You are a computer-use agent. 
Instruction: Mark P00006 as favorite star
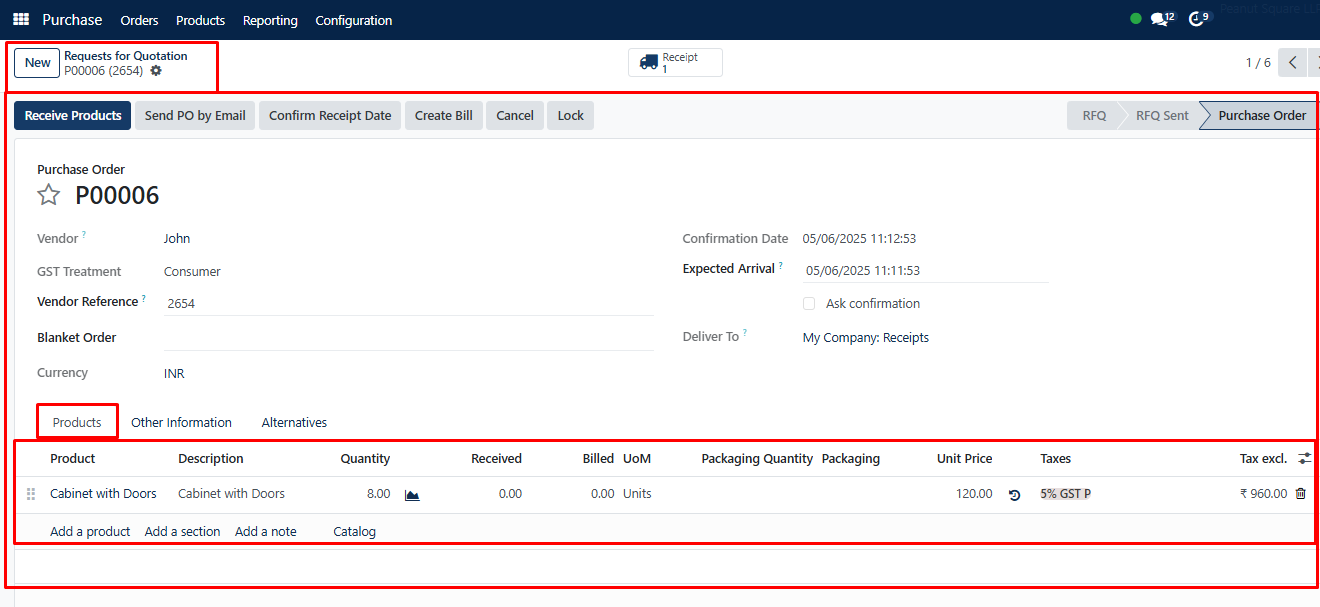pos(49,195)
